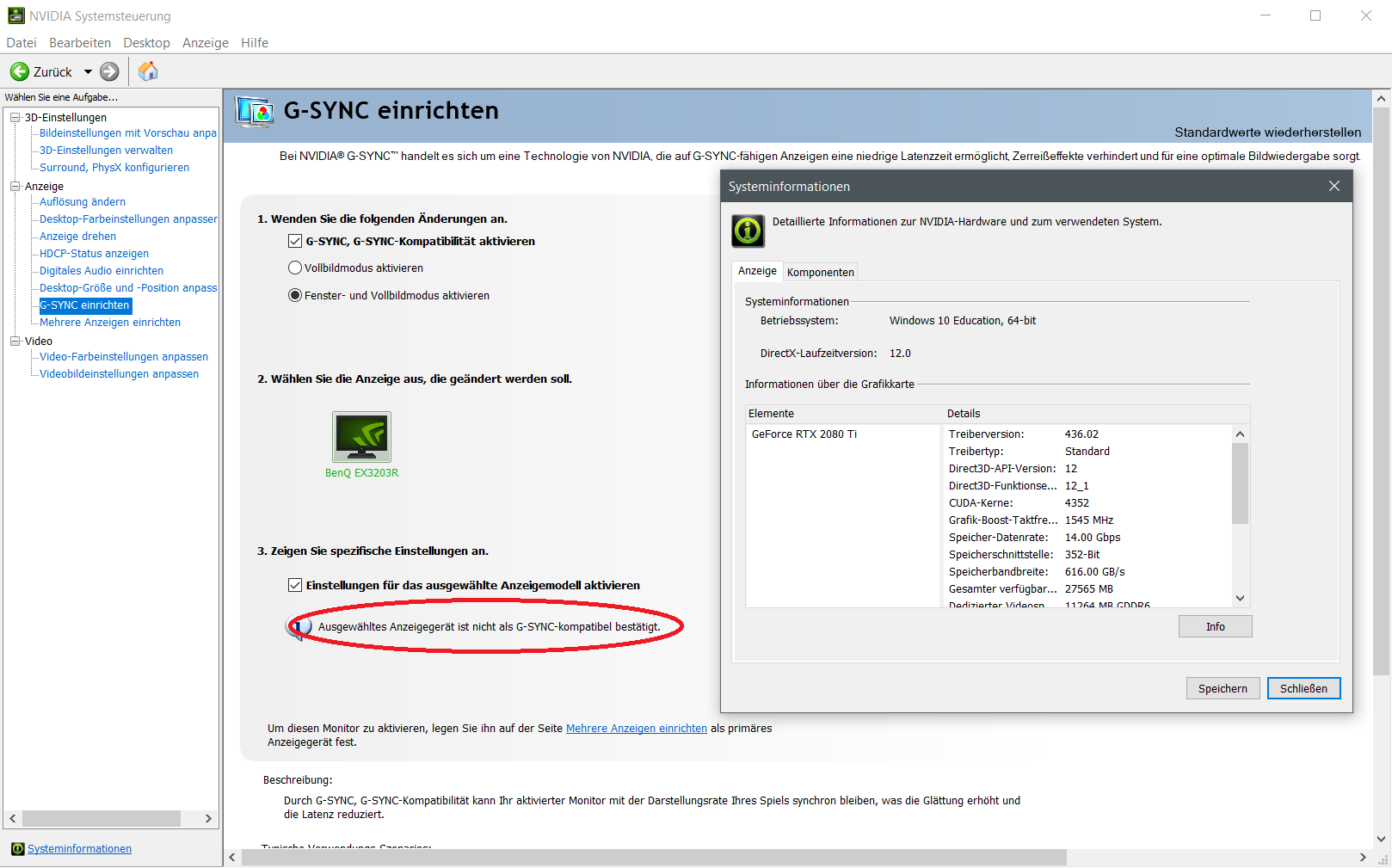Select Vollbildmodus aktivieren radio button
1392x868 pixels.
295,268
